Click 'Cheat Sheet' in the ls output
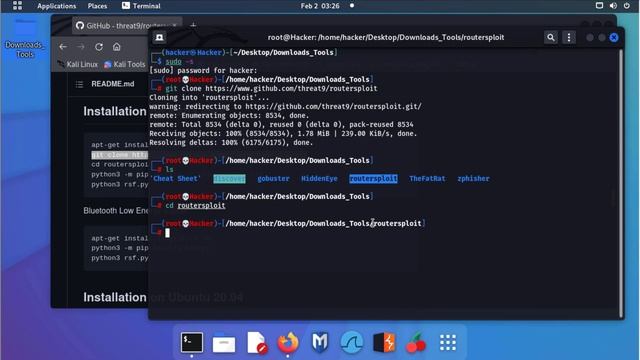This screenshot has height=360, width=640. [176, 179]
